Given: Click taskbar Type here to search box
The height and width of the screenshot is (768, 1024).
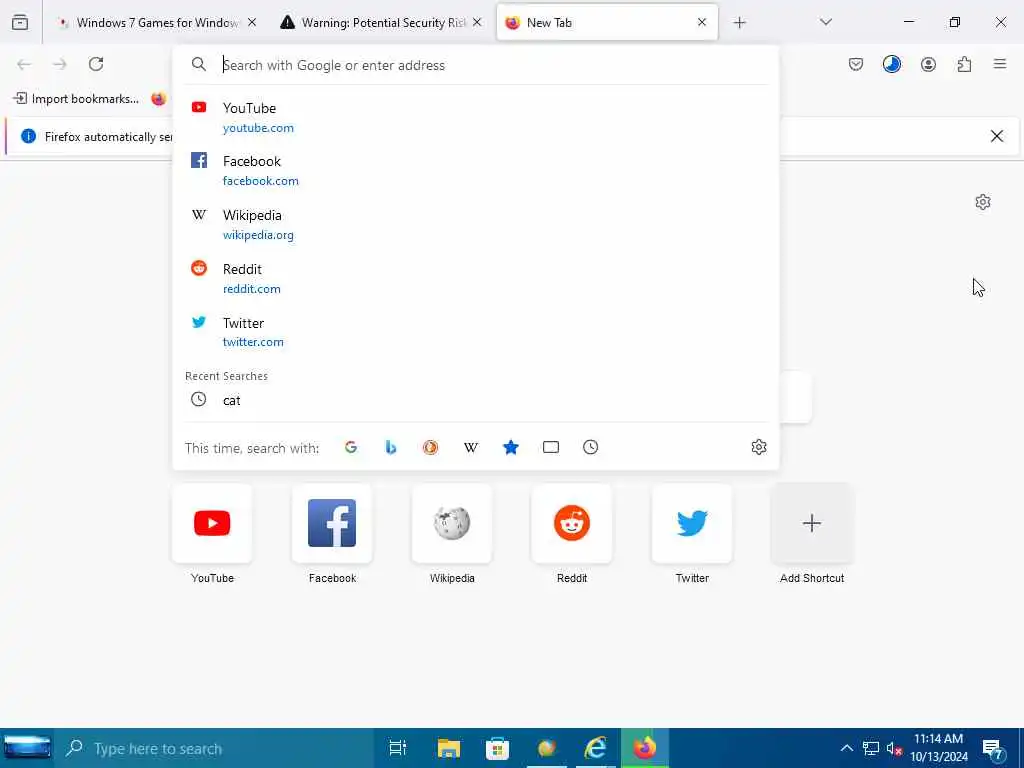Looking at the screenshot, I should click(214, 748).
